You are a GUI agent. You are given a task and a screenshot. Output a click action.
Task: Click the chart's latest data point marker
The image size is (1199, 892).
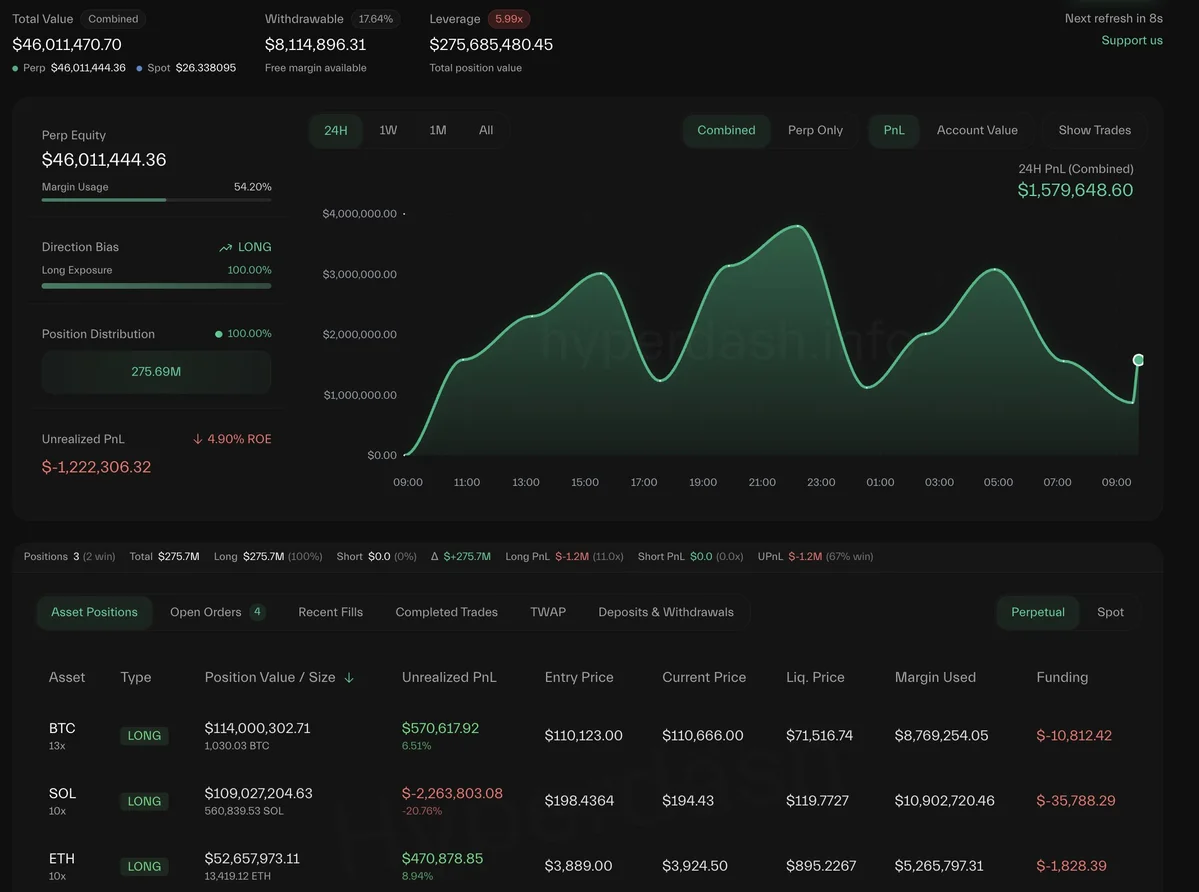[1138, 360]
